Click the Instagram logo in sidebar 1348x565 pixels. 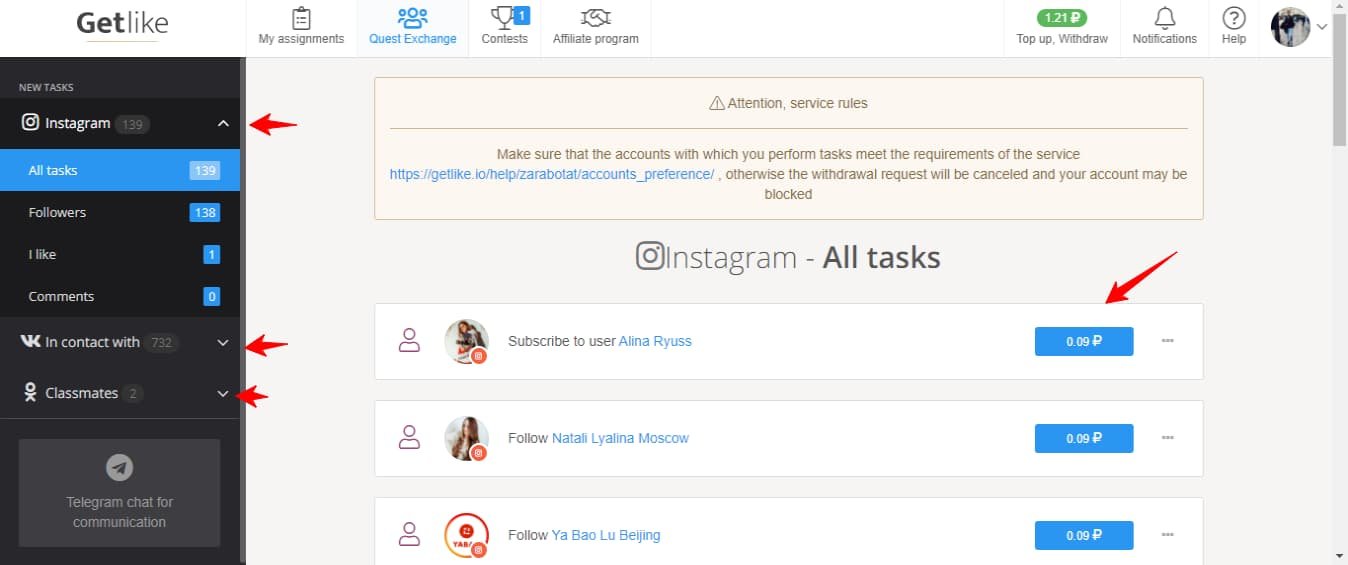coord(30,123)
